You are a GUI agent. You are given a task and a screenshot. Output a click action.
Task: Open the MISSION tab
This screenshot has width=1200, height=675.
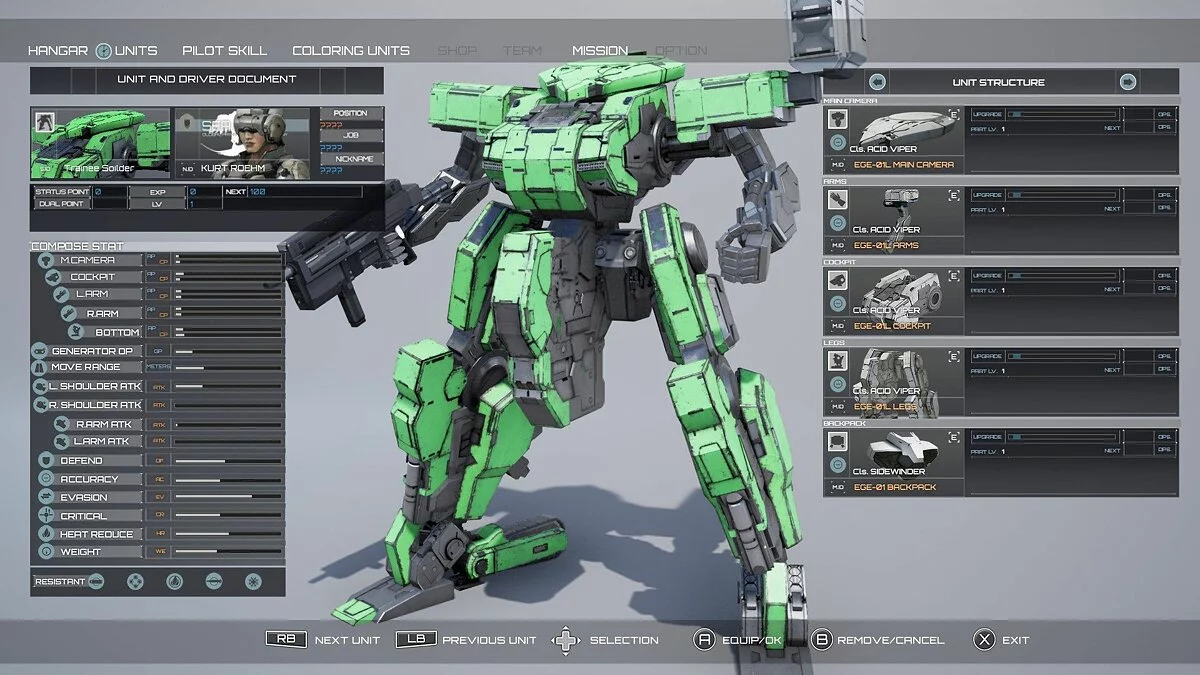(600, 50)
